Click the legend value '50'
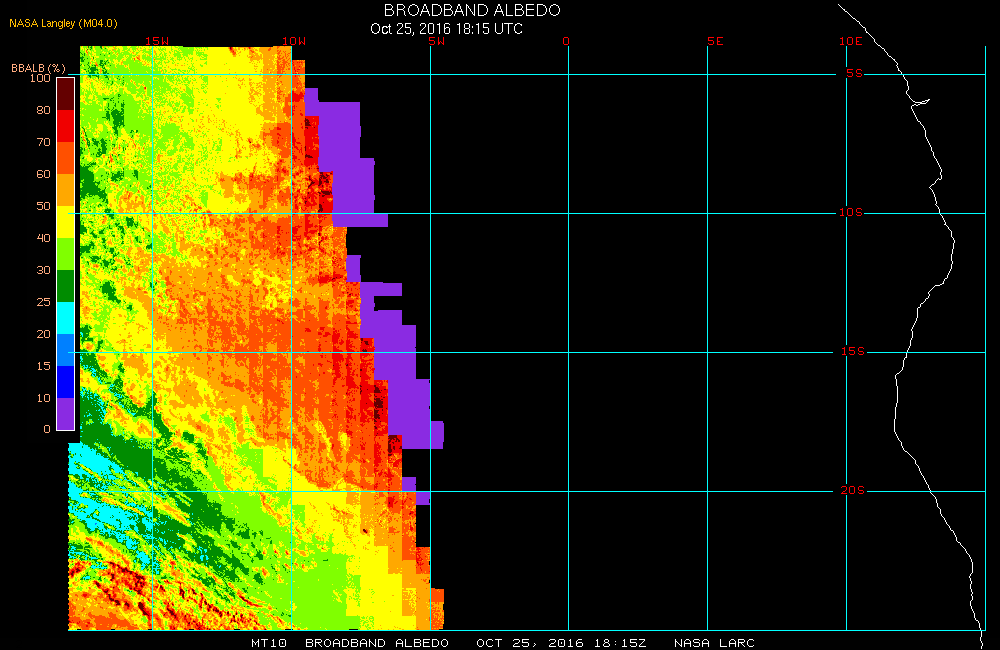Viewport: 1000px width, 650px height. (x=43, y=205)
